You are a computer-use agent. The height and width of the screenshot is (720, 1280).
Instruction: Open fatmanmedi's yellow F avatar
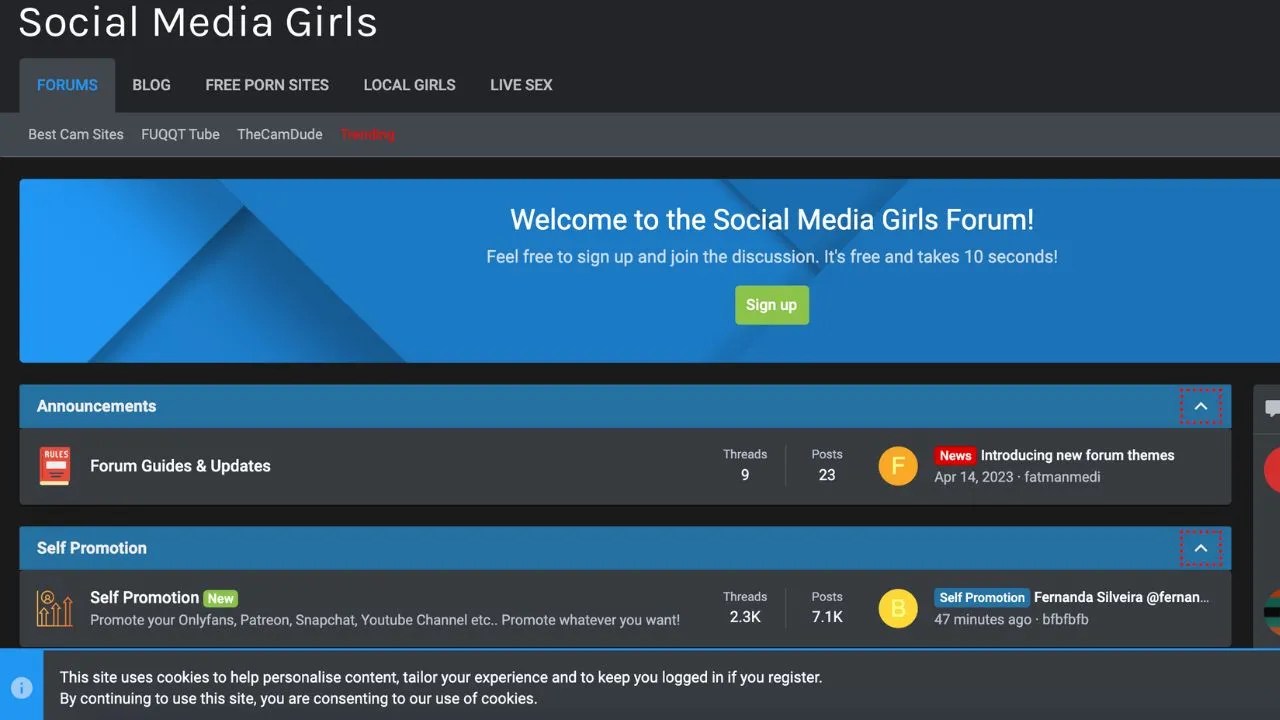pos(897,465)
